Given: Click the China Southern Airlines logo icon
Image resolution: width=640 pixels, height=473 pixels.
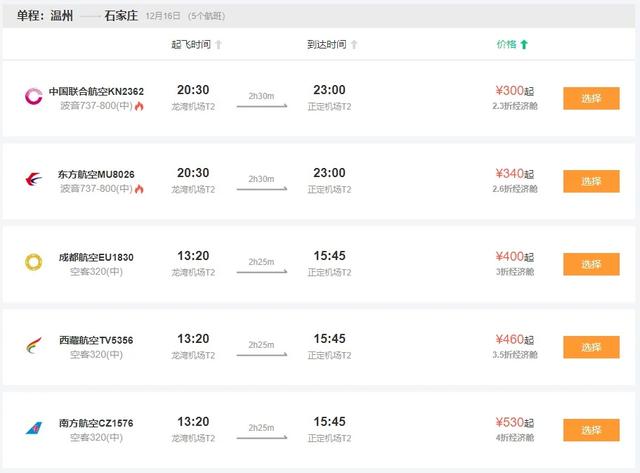Looking at the screenshot, I should 33,429.
